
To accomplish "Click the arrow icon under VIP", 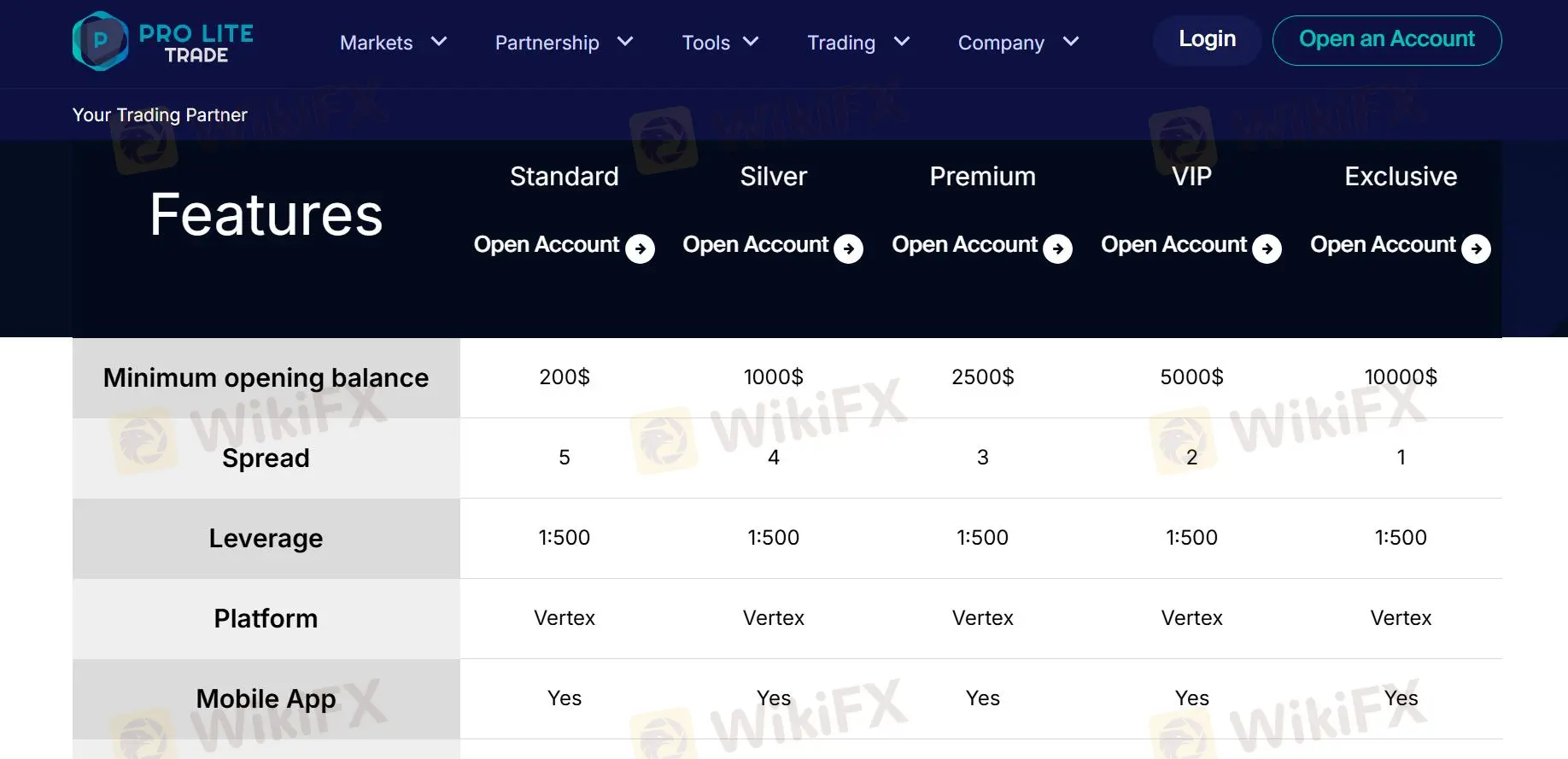I will click(1267, 248).
